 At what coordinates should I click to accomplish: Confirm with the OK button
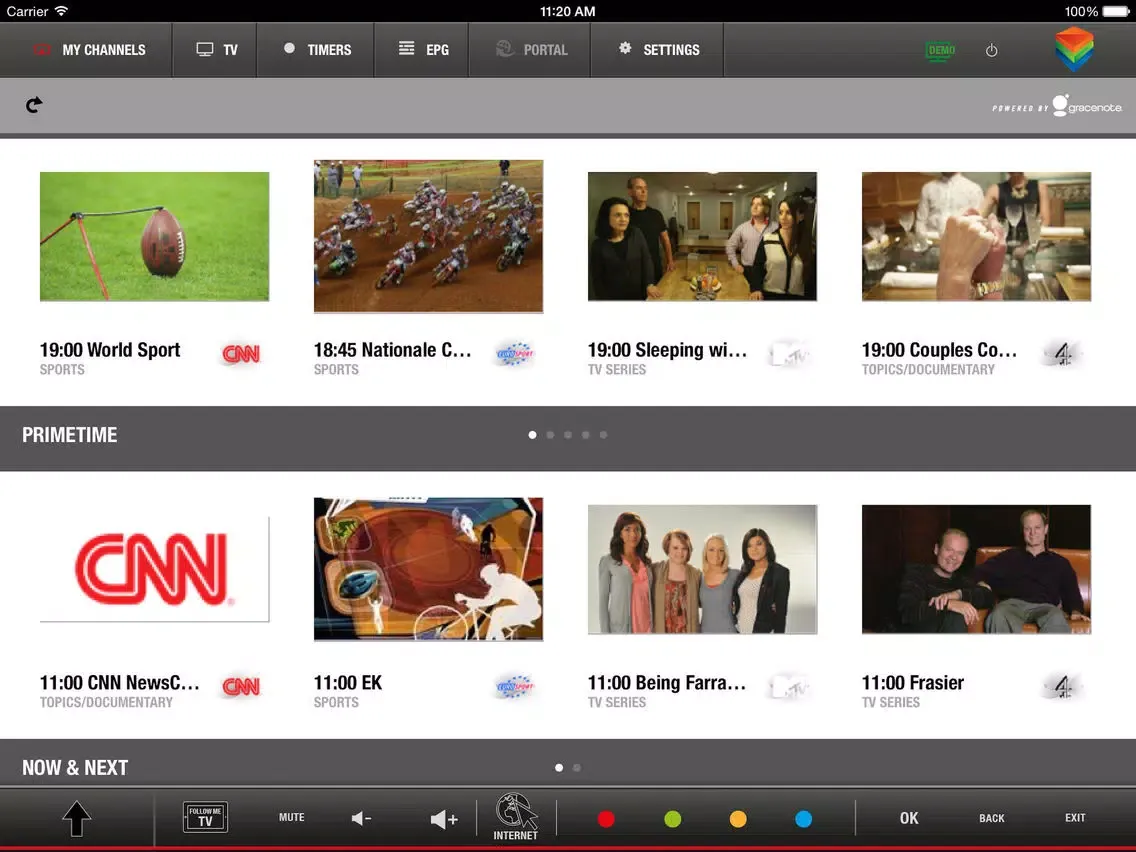[x=909, y=818]
